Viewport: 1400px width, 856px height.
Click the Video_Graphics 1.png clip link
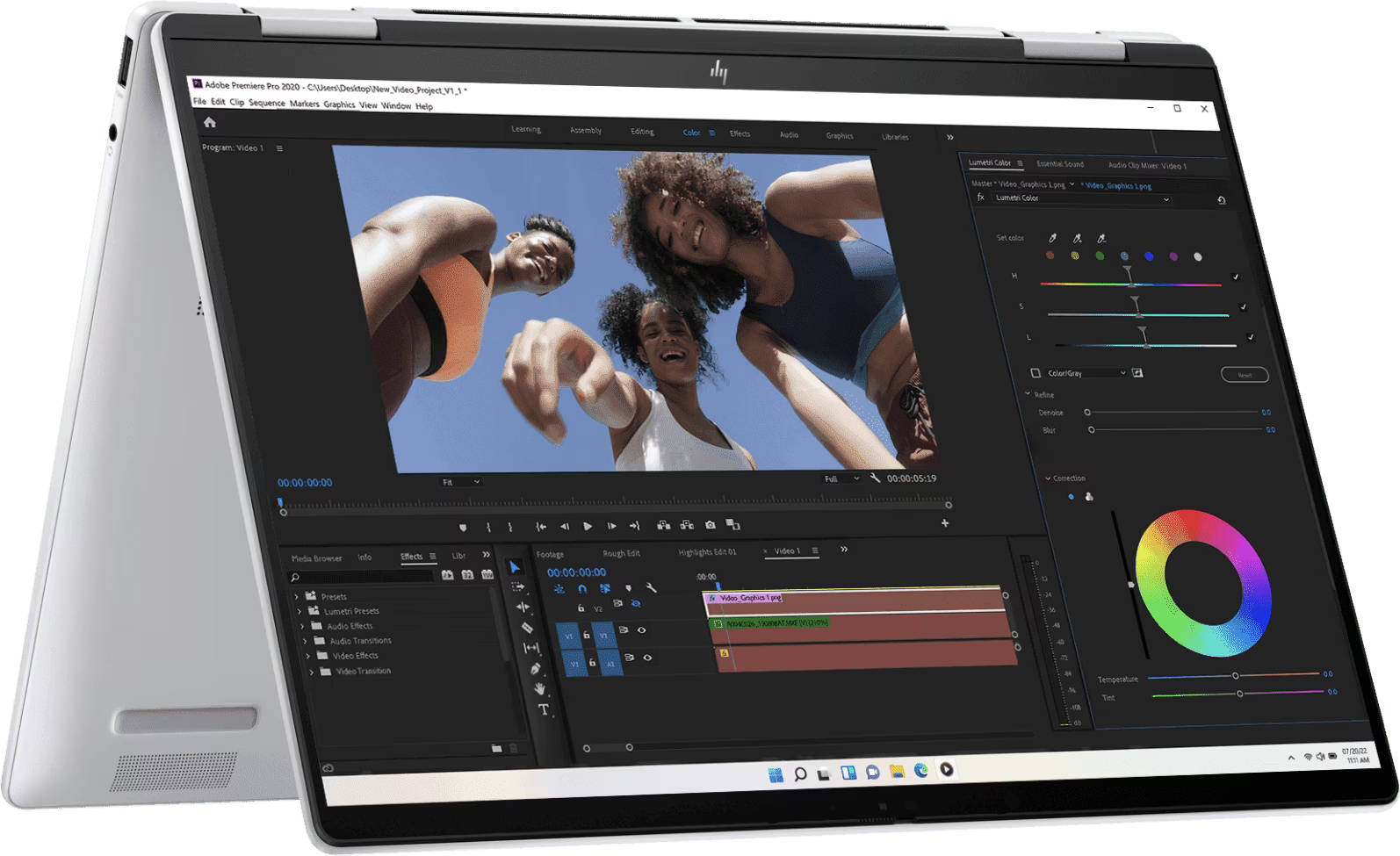click(1117, 186)
